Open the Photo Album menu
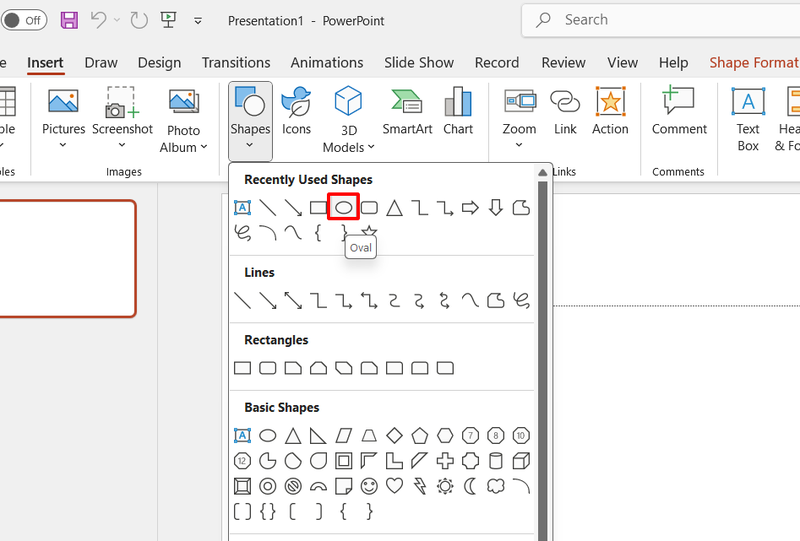800x541 pixels. [183, 120]
